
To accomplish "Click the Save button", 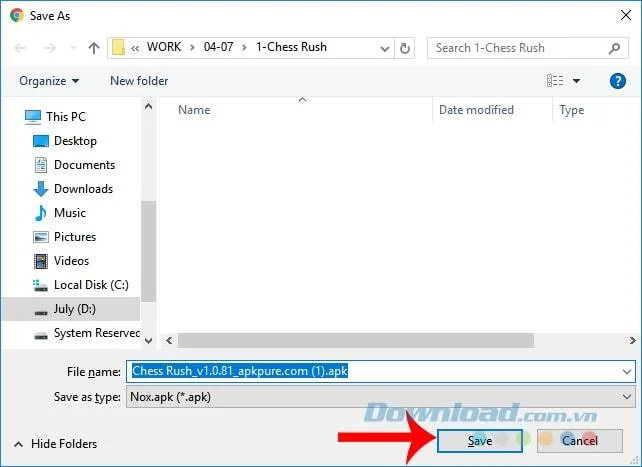I will [479, 441].
